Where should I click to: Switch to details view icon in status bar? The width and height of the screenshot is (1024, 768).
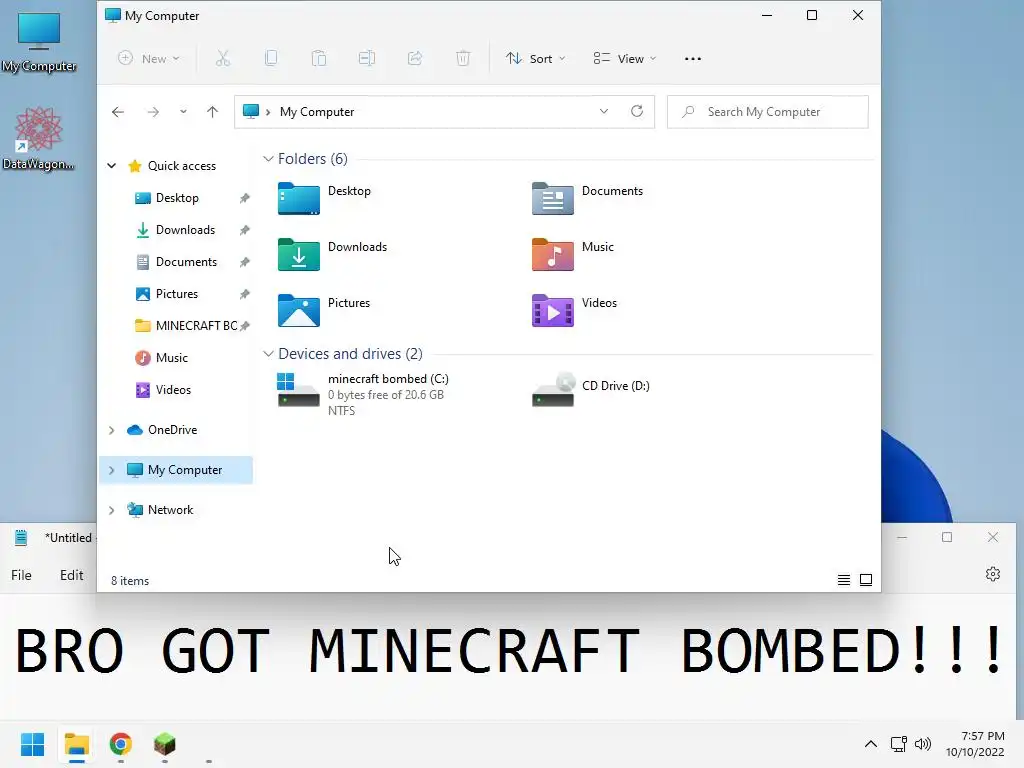tap(844, 580)
